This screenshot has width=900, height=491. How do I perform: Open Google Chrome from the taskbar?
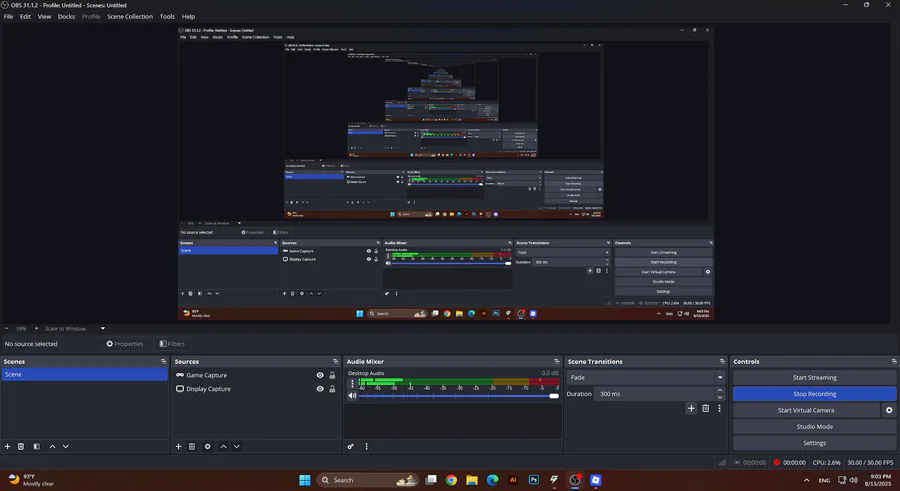point(451,480)
